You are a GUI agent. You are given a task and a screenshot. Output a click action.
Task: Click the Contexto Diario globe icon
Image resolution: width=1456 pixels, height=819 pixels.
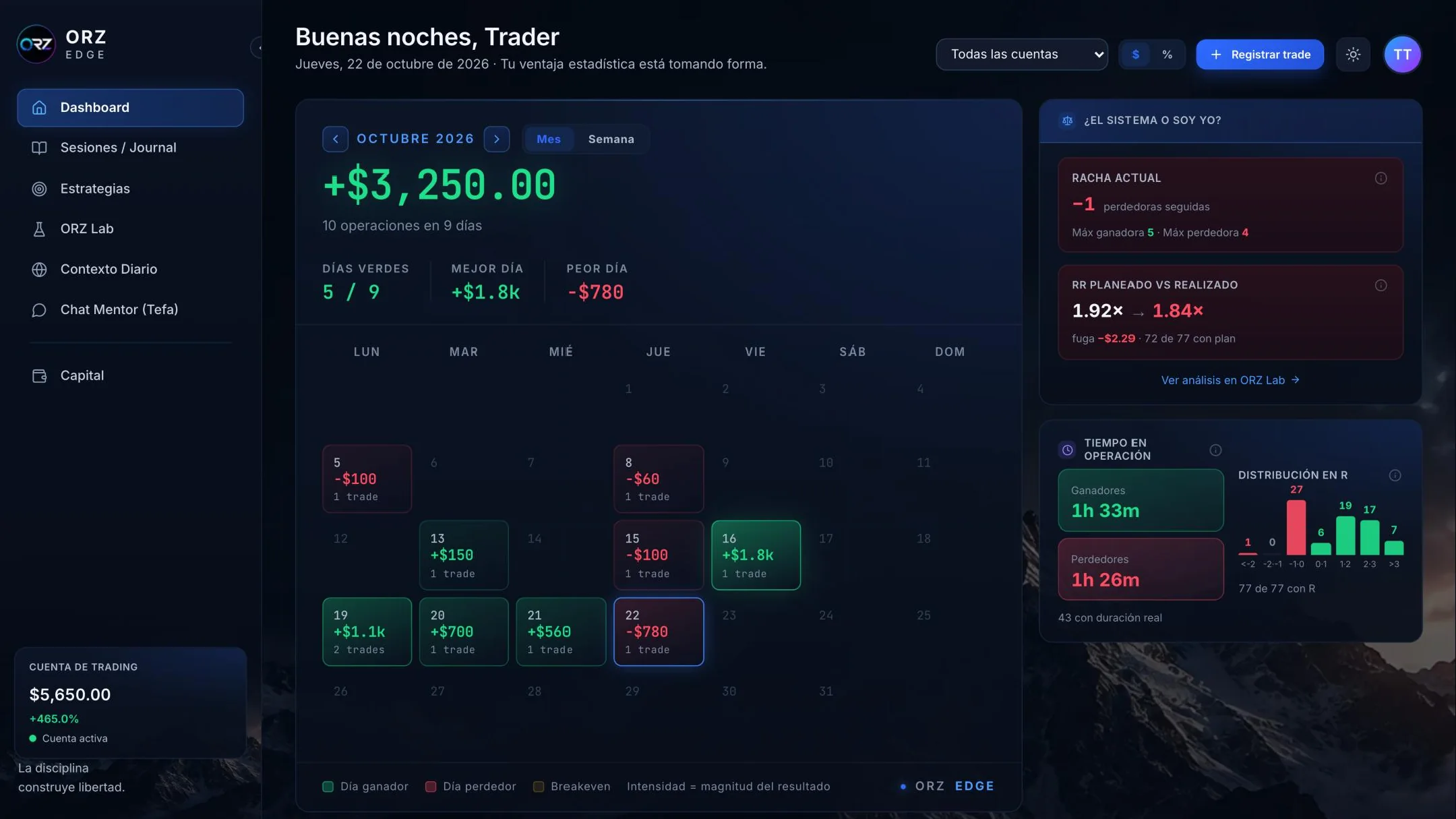(x=39, y=270)
